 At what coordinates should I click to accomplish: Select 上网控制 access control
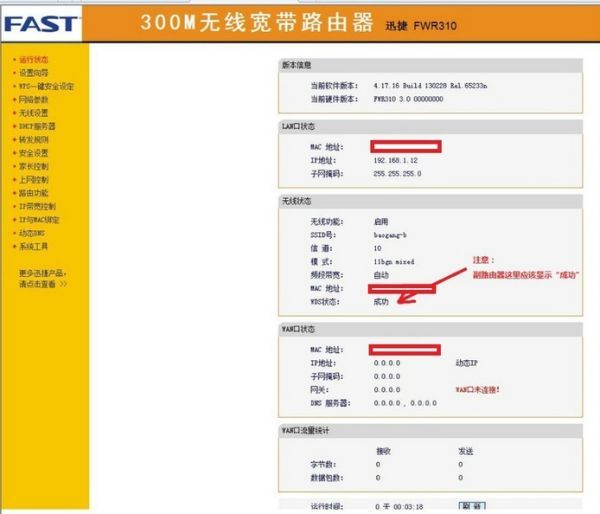[x=34, y=180]
